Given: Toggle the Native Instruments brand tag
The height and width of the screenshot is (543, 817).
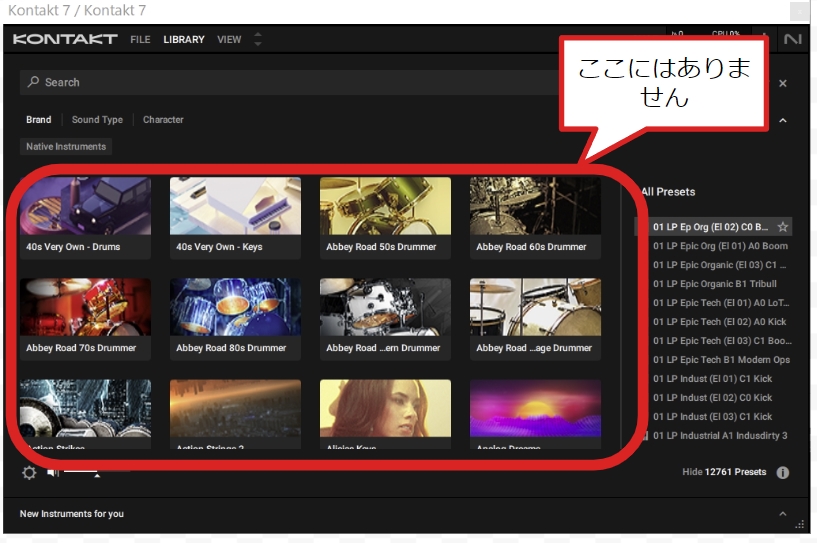Looking at the screenshot, I should pos(66,146).
